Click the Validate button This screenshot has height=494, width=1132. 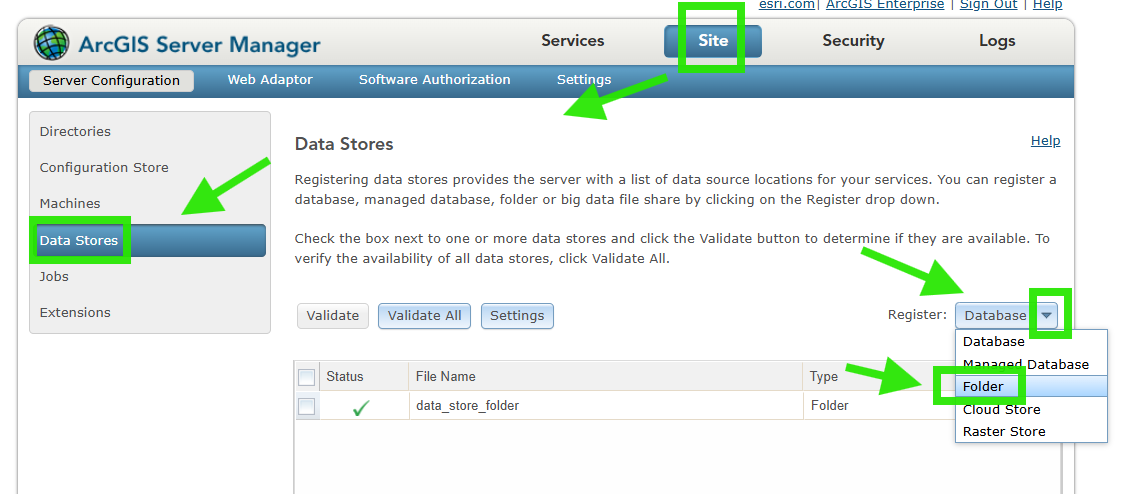tap(333, 316)
